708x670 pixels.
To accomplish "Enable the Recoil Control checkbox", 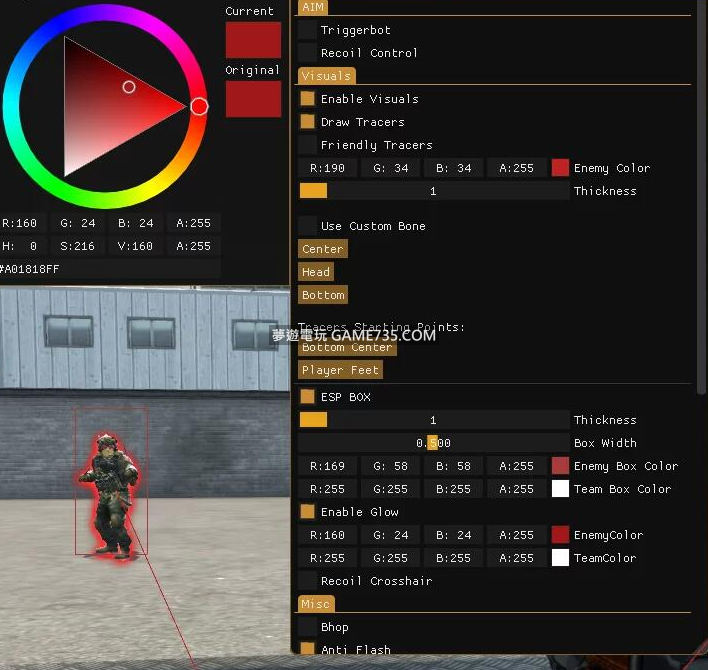I will [307, 53].
